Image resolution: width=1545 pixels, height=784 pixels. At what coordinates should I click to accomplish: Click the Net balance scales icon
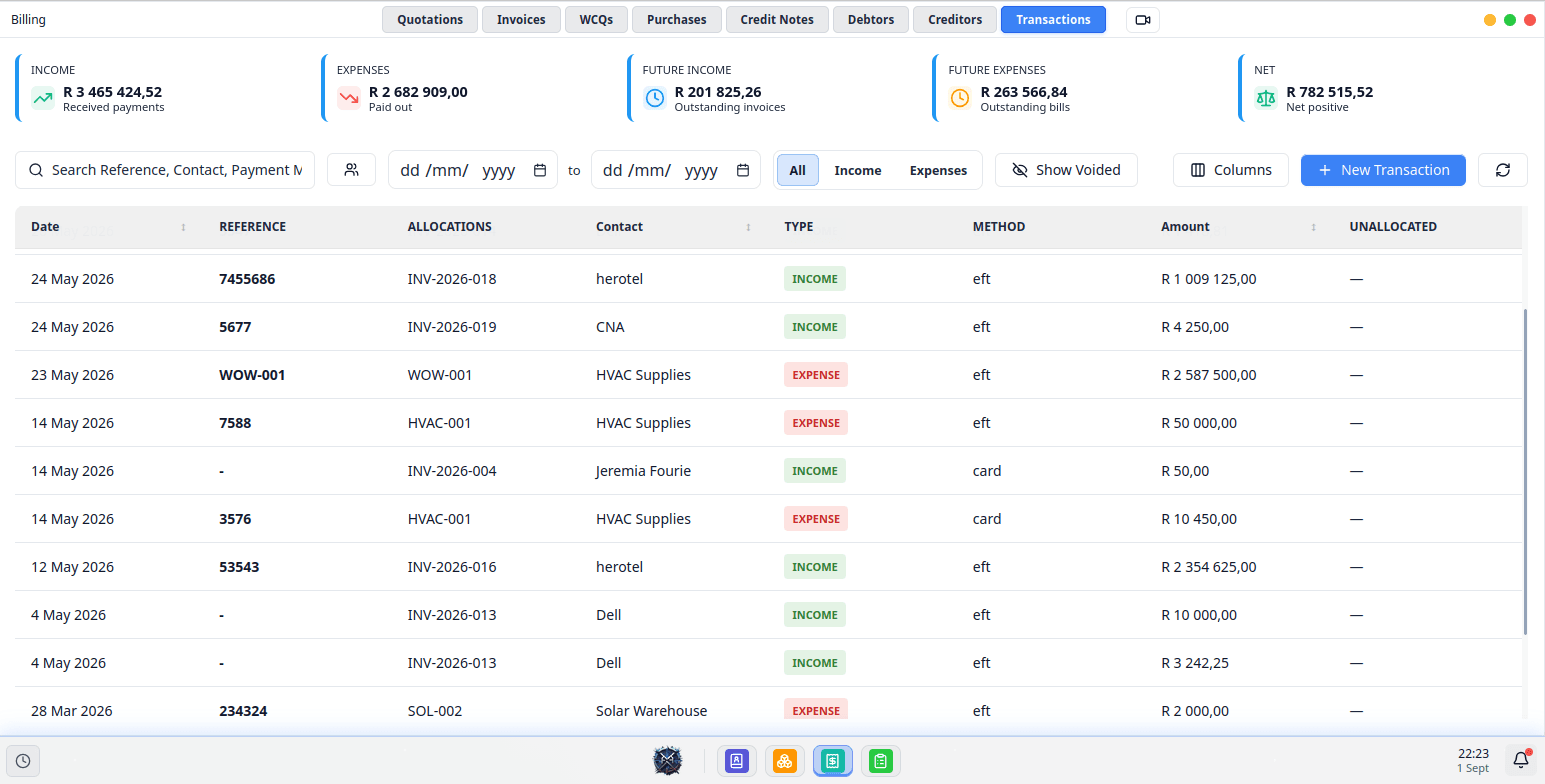coord(1266,98)
